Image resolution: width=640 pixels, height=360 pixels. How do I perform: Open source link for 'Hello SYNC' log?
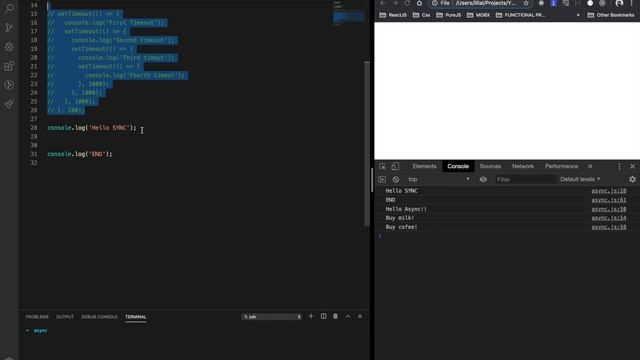(x=609, y=191)
